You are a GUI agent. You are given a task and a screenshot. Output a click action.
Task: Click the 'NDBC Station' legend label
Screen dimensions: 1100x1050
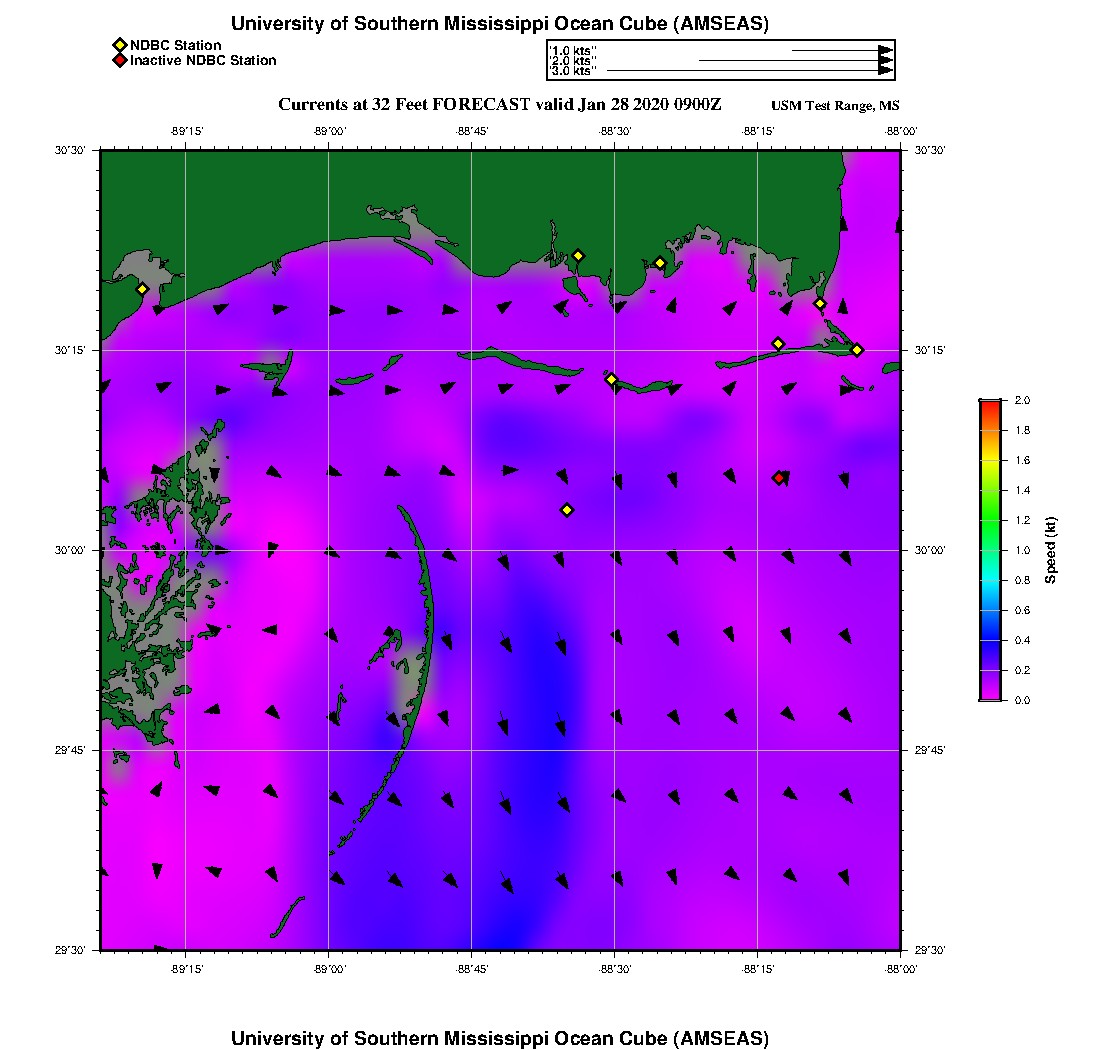176,45
